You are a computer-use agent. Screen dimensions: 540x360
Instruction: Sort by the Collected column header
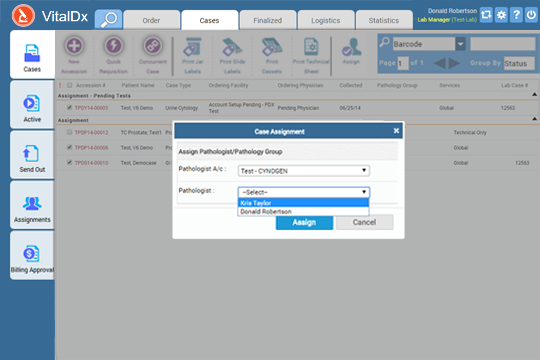pos(351,85)
